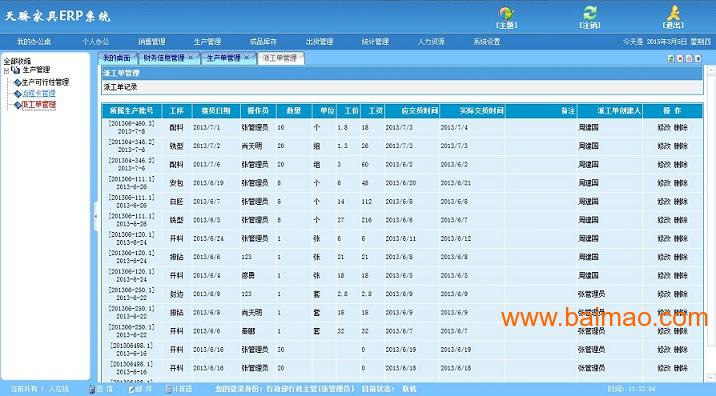
Task: Click the vertical scrollbar's down arrow
Action: pos(711,377)
